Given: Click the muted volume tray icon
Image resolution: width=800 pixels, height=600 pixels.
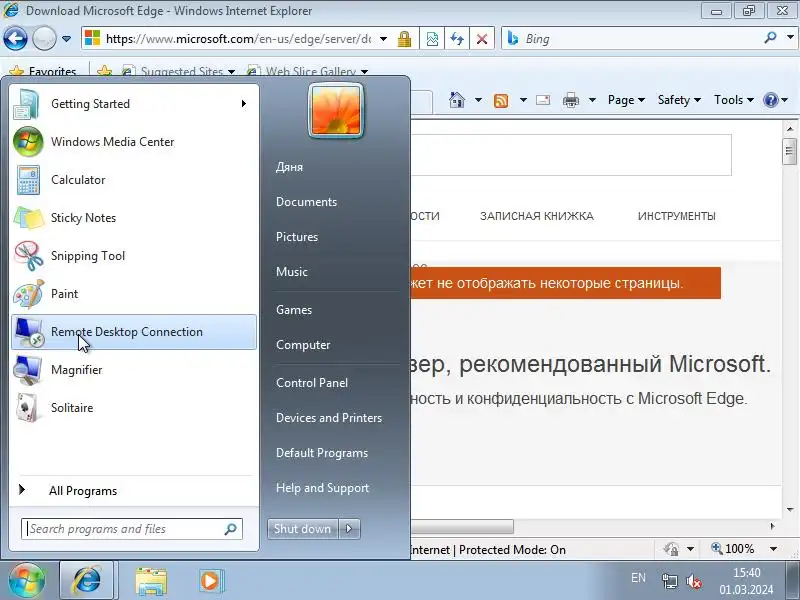Looking at the screenshot, I should tap(694, 581).
